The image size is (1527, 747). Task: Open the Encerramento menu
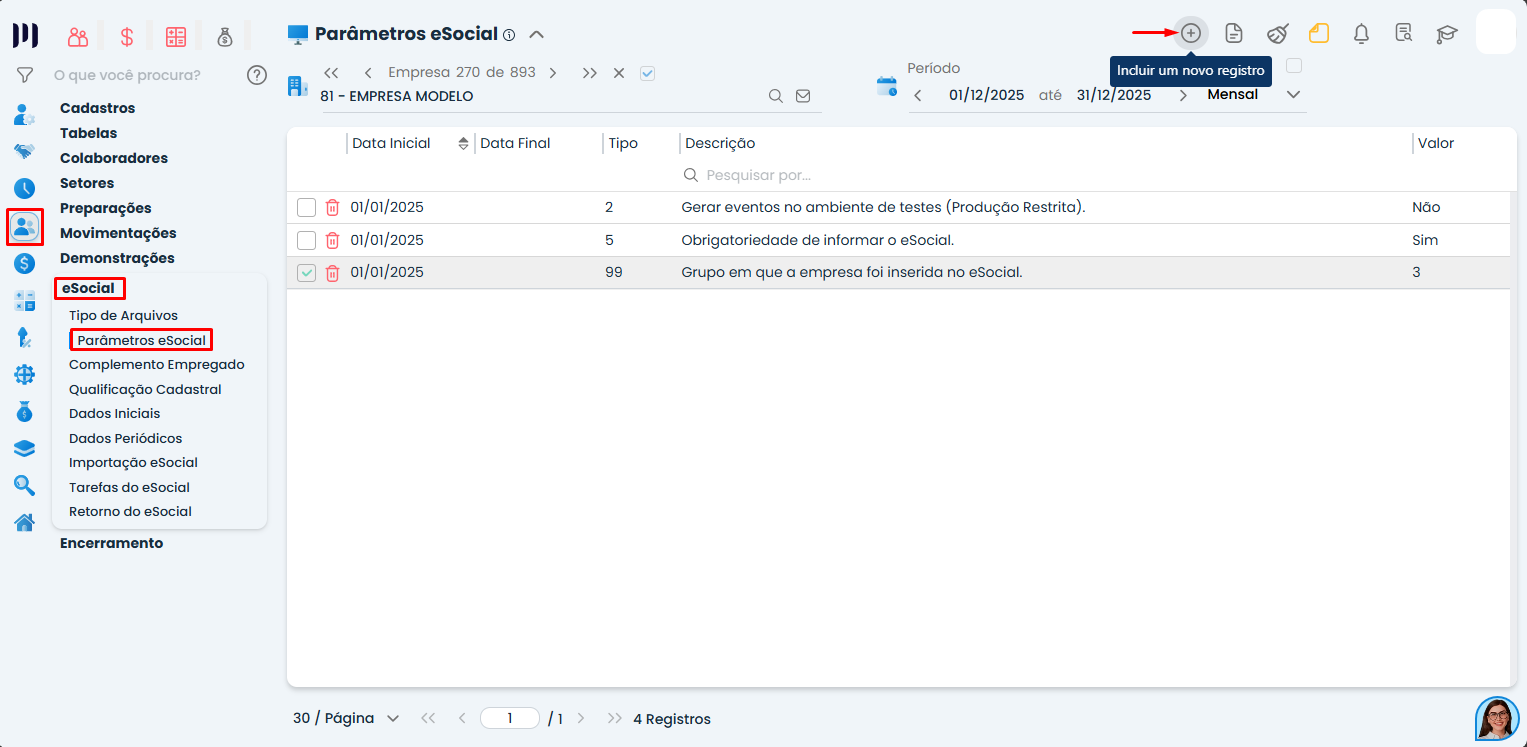[111, 543]
